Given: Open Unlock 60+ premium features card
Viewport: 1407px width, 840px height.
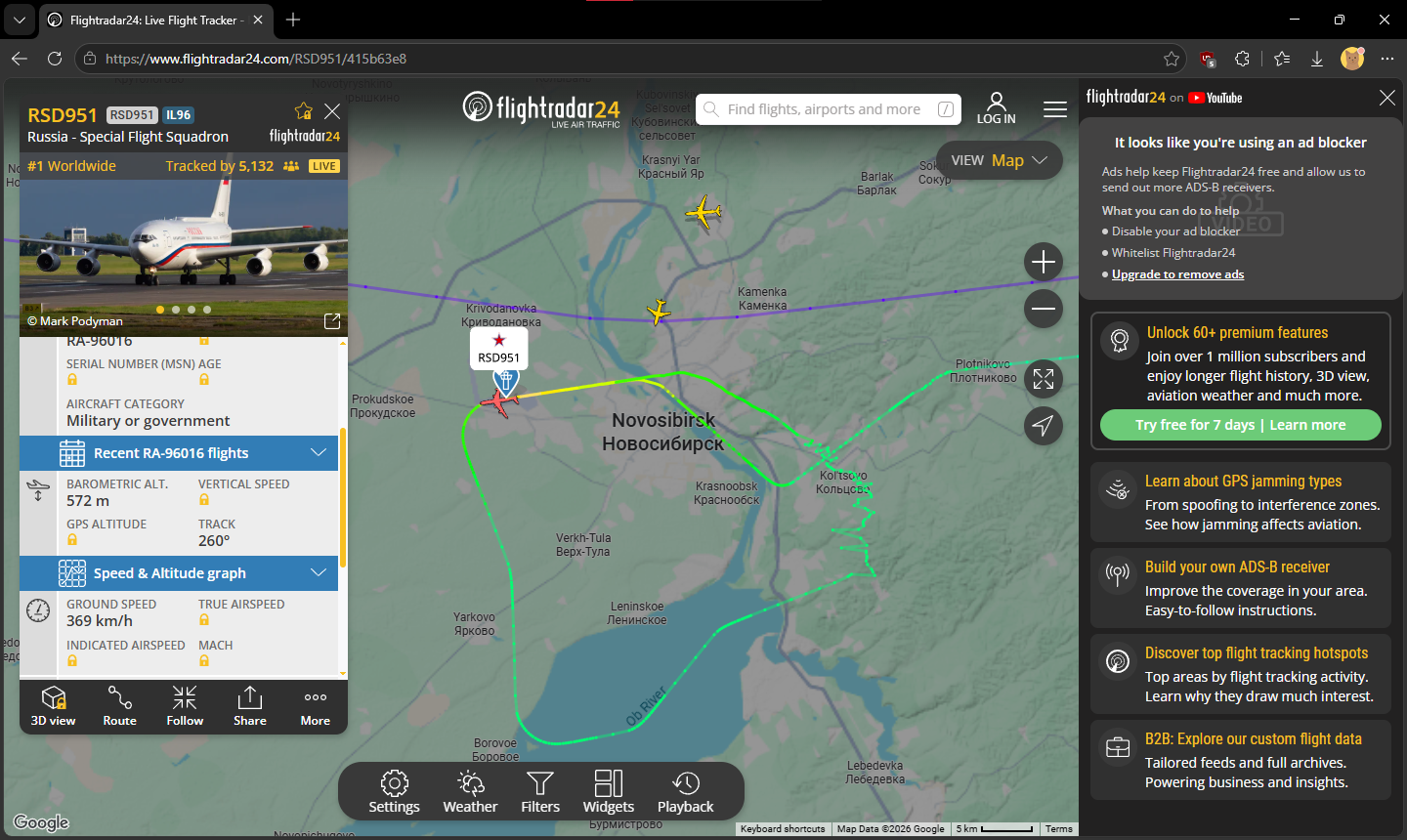Looking at the screenshot, I should pos(1241,381).
